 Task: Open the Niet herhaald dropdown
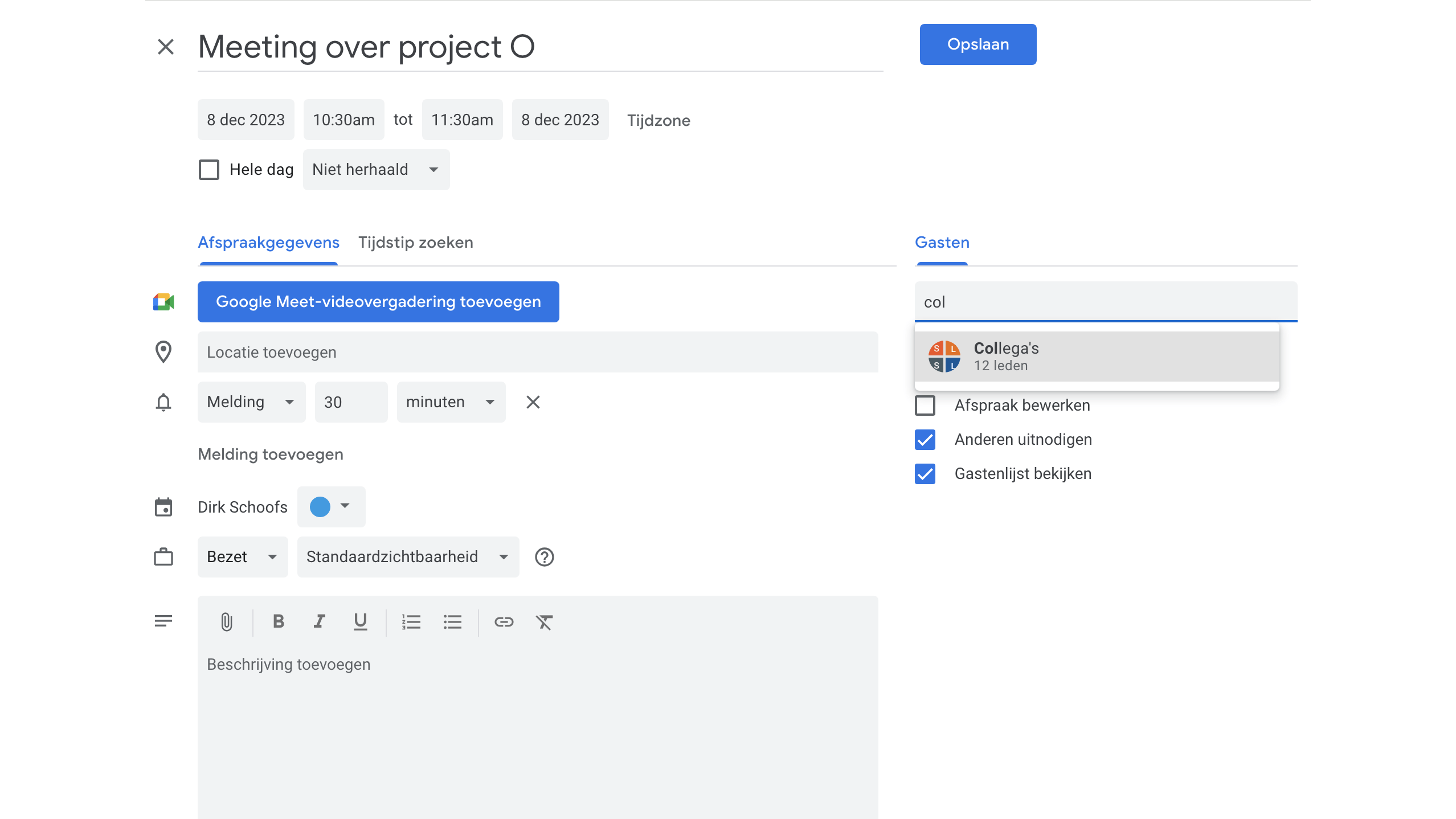point(376,170)
